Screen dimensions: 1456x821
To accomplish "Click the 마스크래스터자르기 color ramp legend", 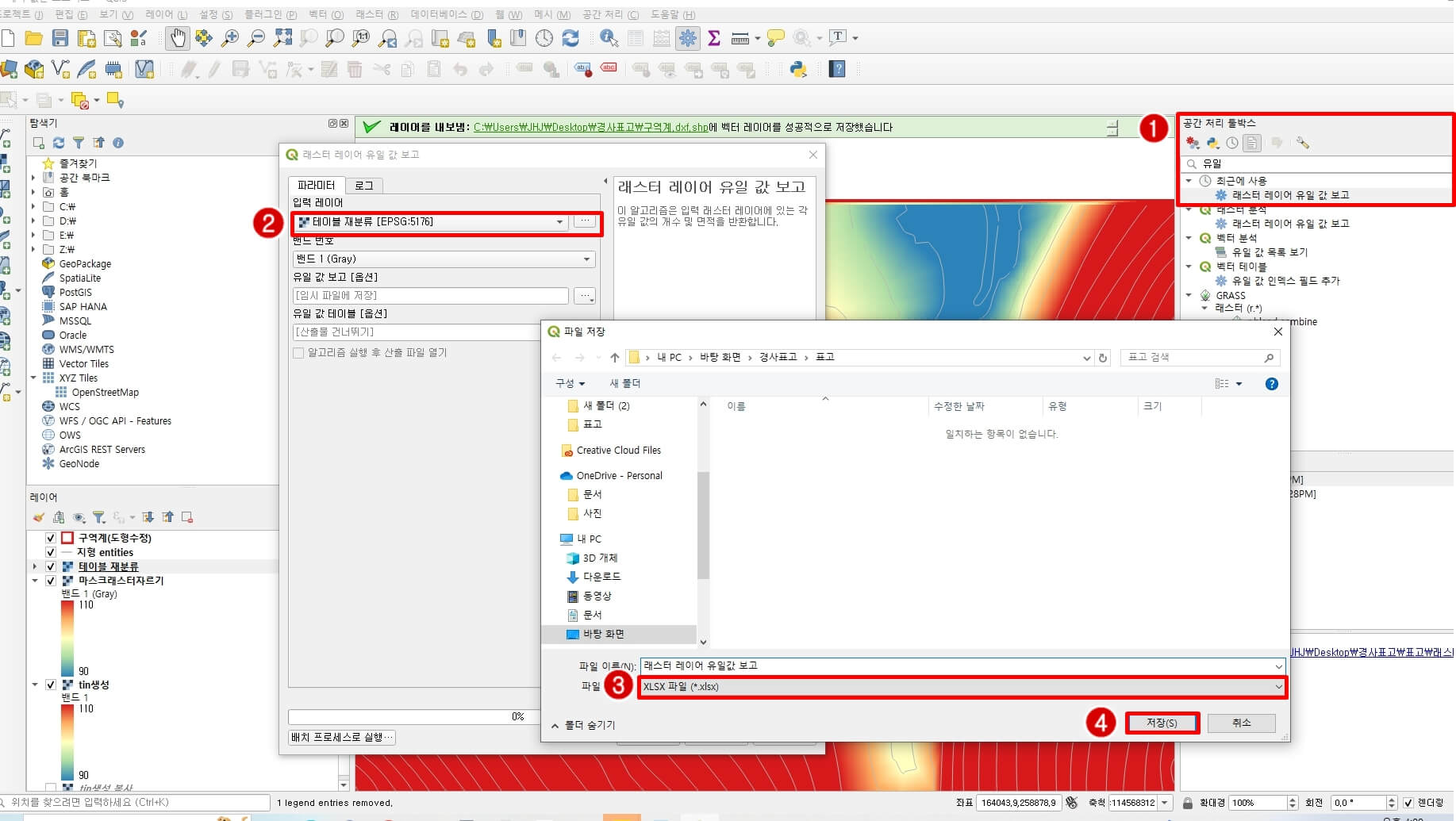I will click(67, 637).
